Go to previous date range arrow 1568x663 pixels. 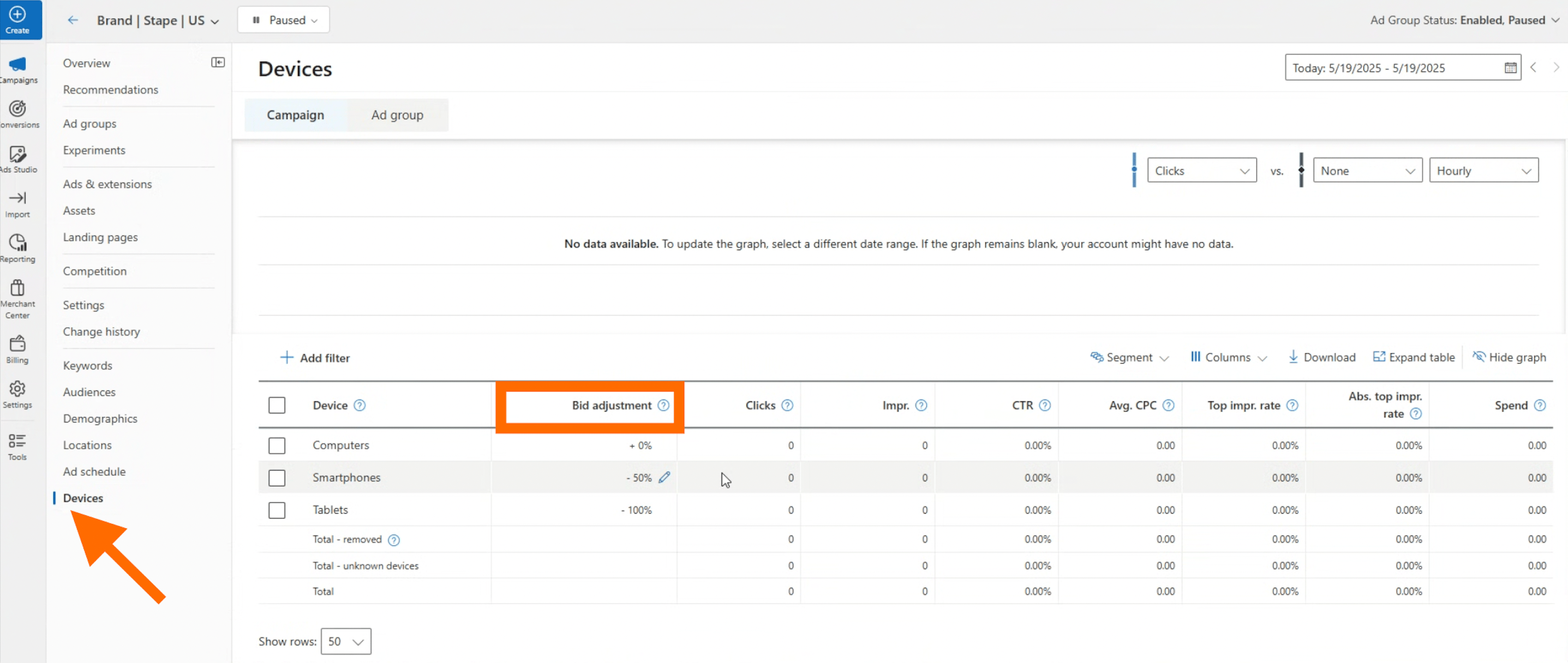coord(1533,68)
